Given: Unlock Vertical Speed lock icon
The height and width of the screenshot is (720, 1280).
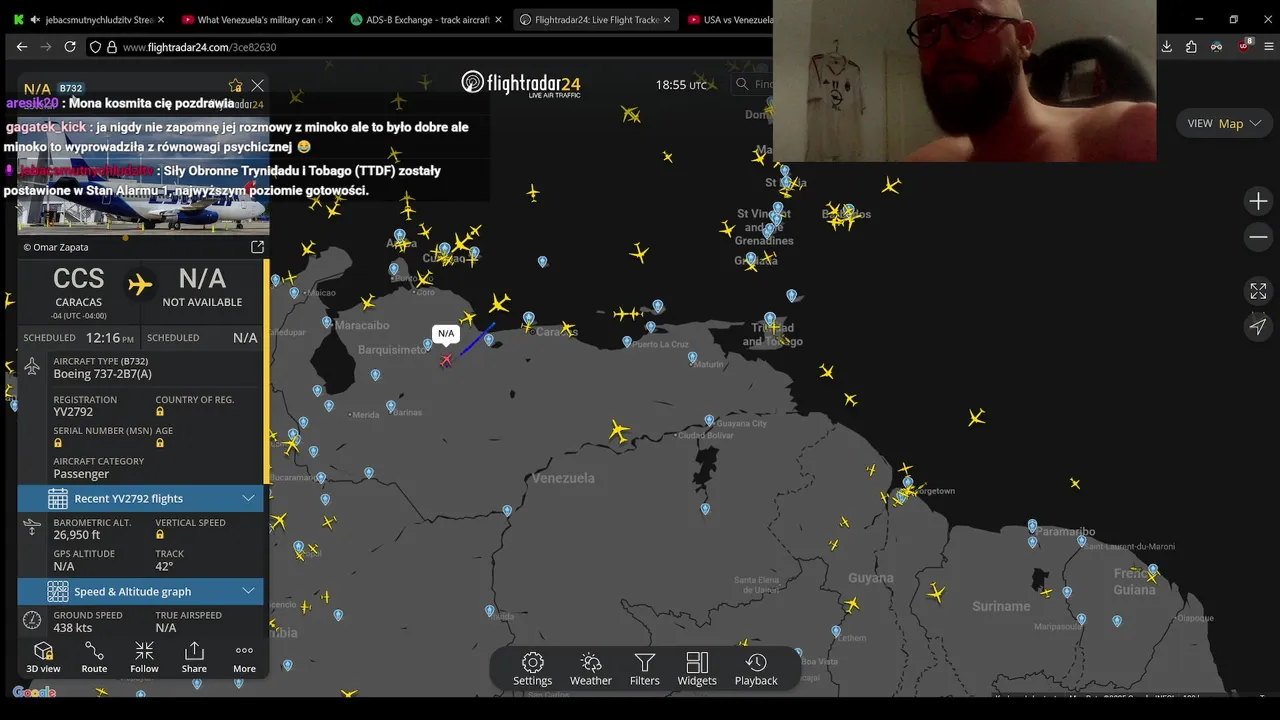Looking at the screenshot, I should [x=160, y=535].
